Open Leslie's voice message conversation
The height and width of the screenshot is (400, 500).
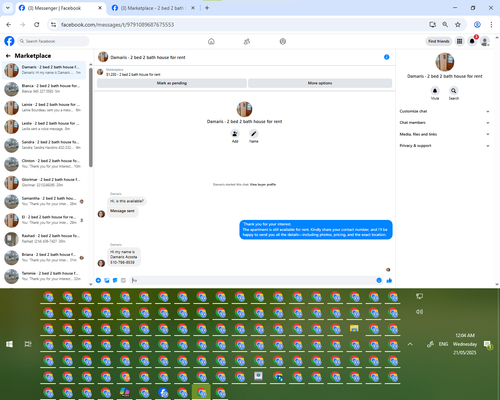pos(44,126)
